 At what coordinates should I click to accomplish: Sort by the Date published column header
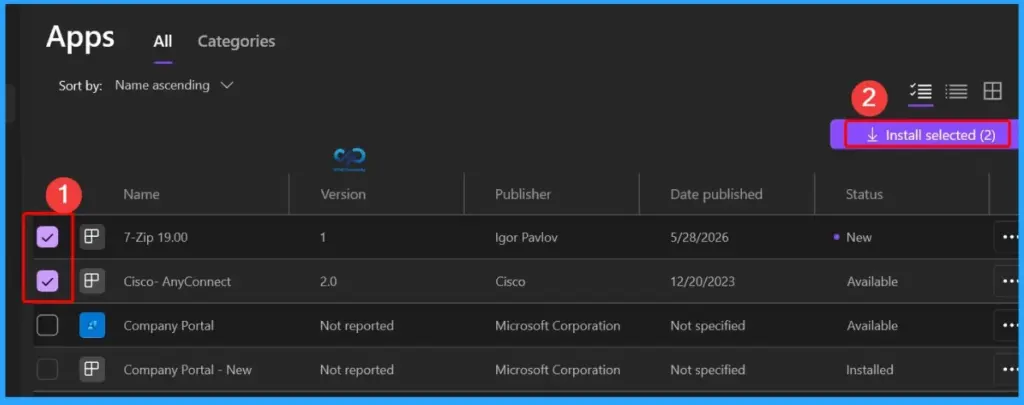point(716,194)
